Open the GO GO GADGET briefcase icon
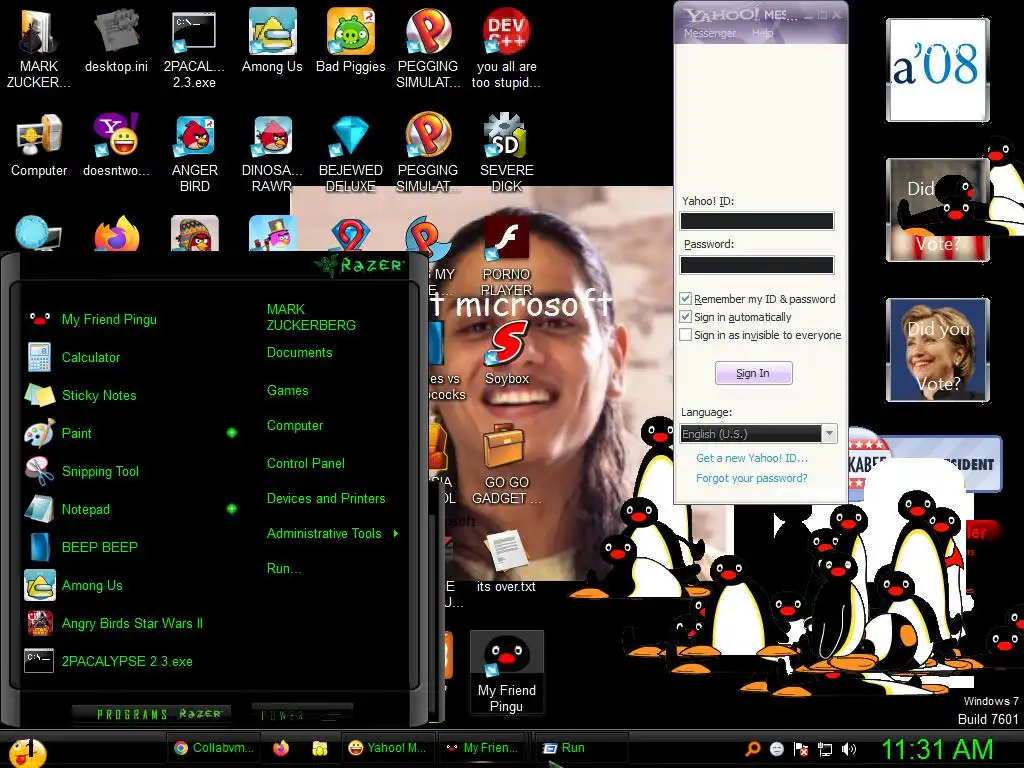The width and height of the screenshot is (1024, 768). pos(506,465)
